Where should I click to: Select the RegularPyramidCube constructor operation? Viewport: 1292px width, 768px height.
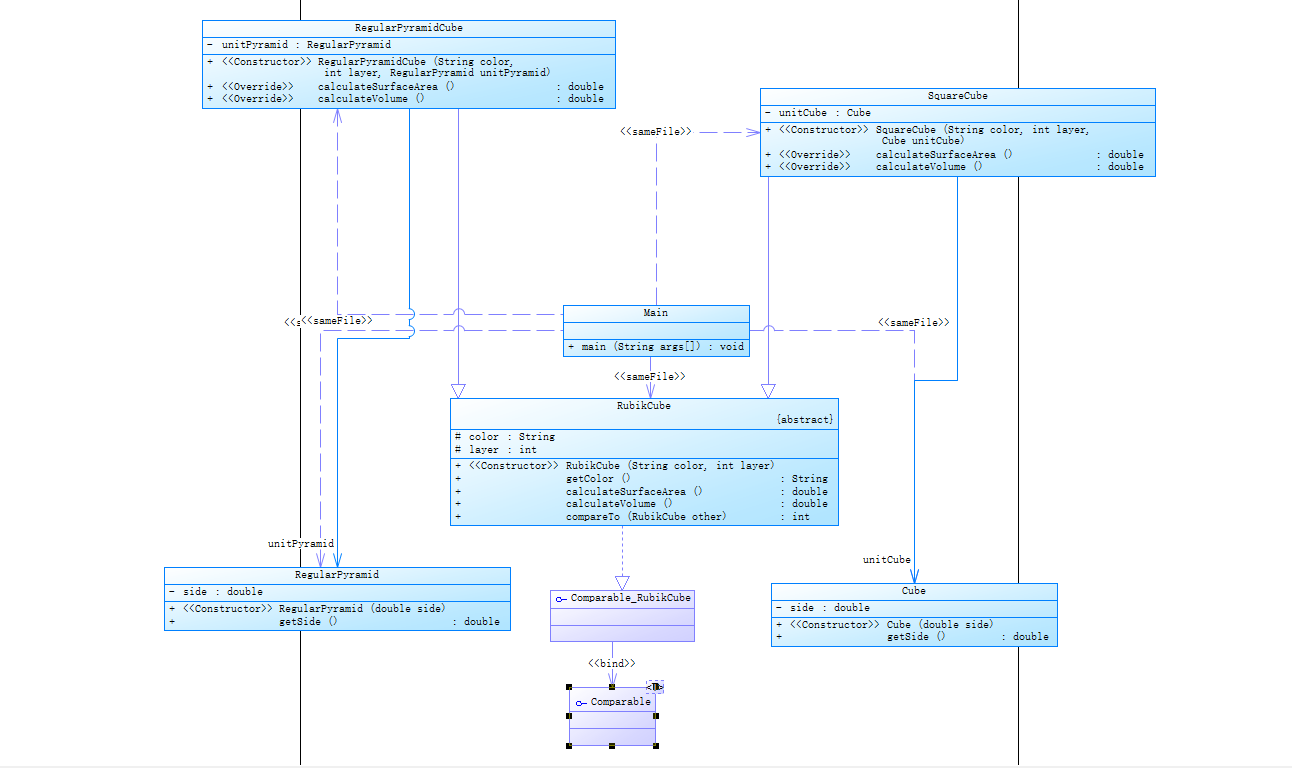click(x=379, y=67)
